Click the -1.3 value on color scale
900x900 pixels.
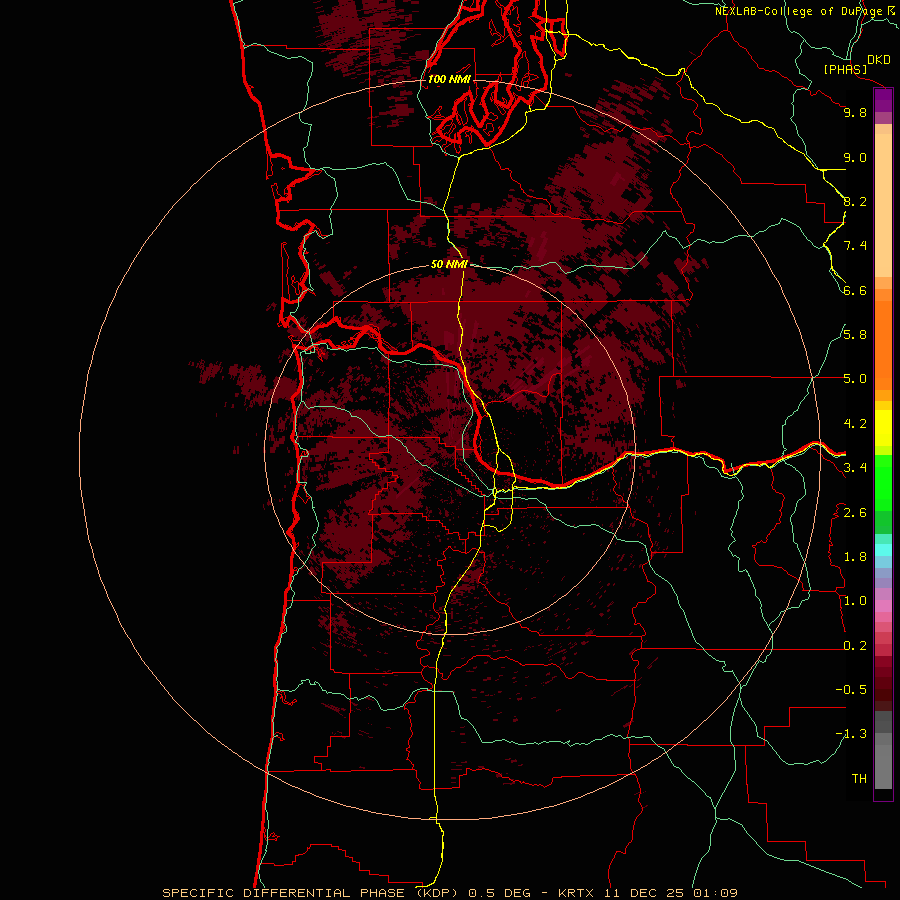click(x=851, y=734)
